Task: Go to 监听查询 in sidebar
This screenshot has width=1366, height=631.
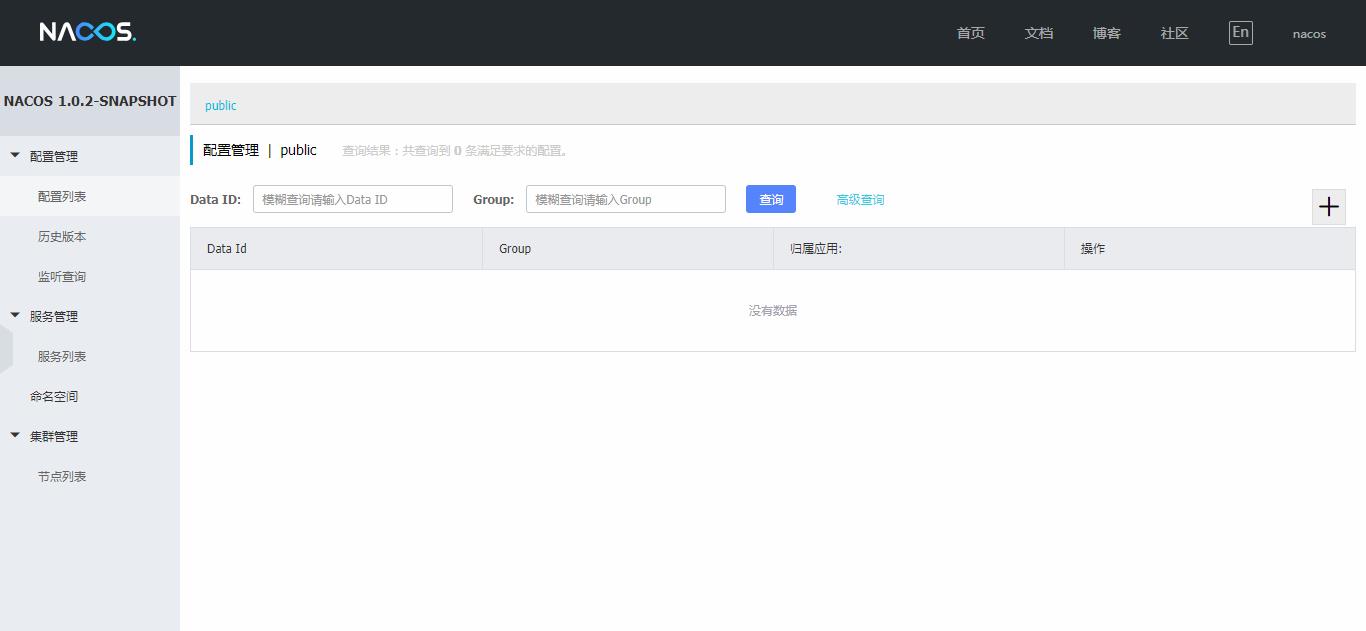Action: coord(62,277)
